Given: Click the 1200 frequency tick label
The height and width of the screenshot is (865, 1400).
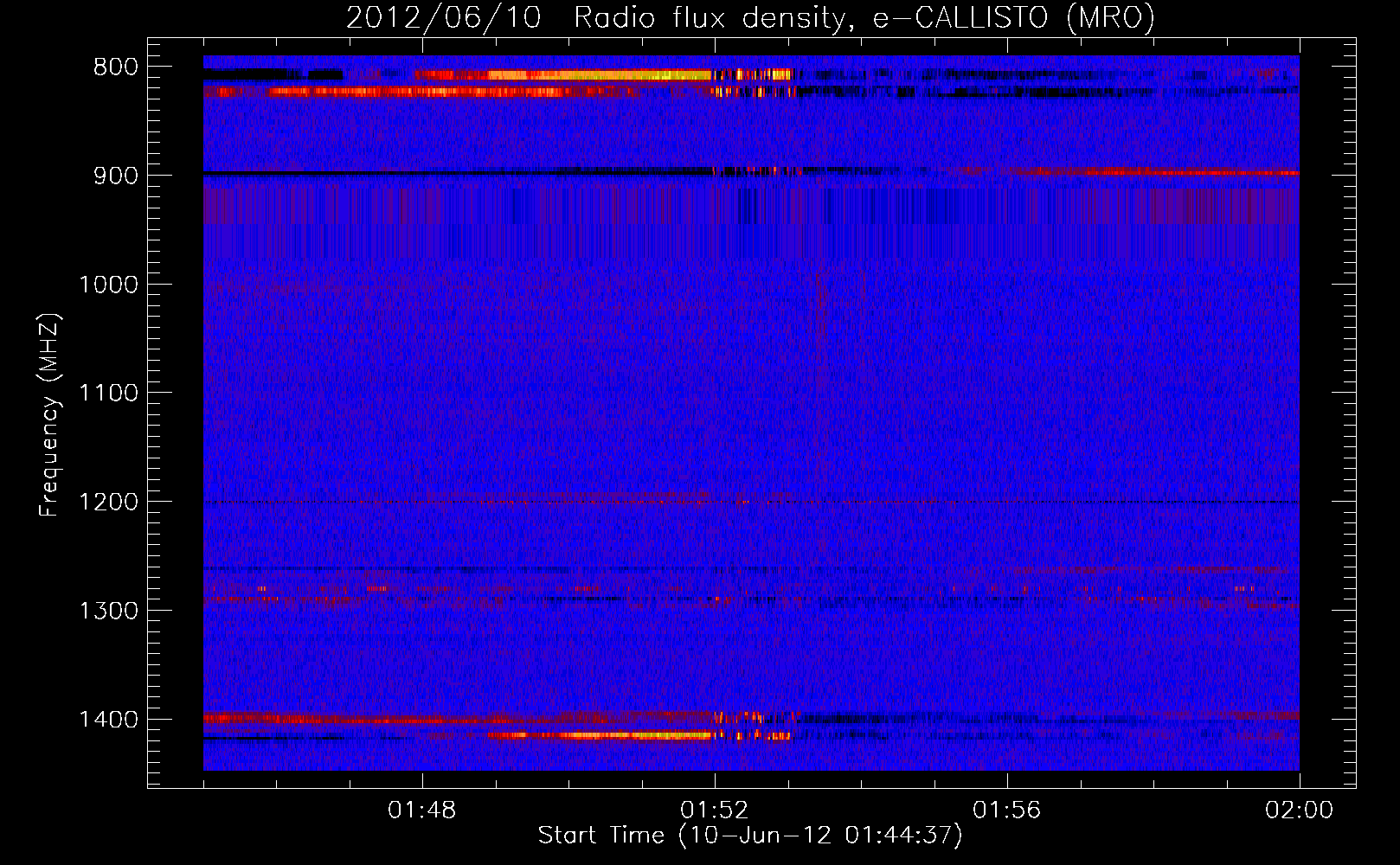Looking at the screenshot, I should click(x=108, y=503).
